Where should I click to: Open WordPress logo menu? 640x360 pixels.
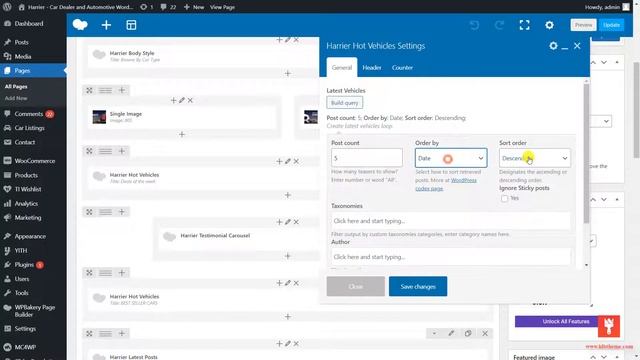coord(7,7)
